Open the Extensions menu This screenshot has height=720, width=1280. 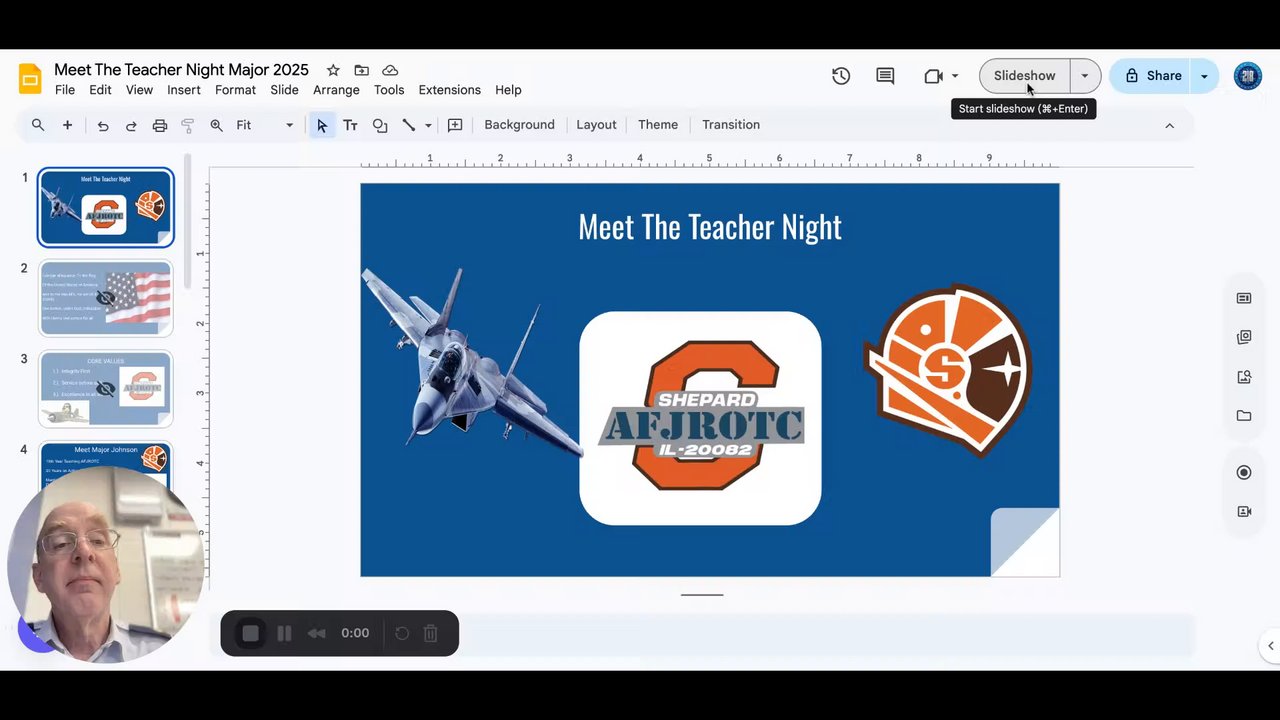pyautogui.click(x=449, y=90)
